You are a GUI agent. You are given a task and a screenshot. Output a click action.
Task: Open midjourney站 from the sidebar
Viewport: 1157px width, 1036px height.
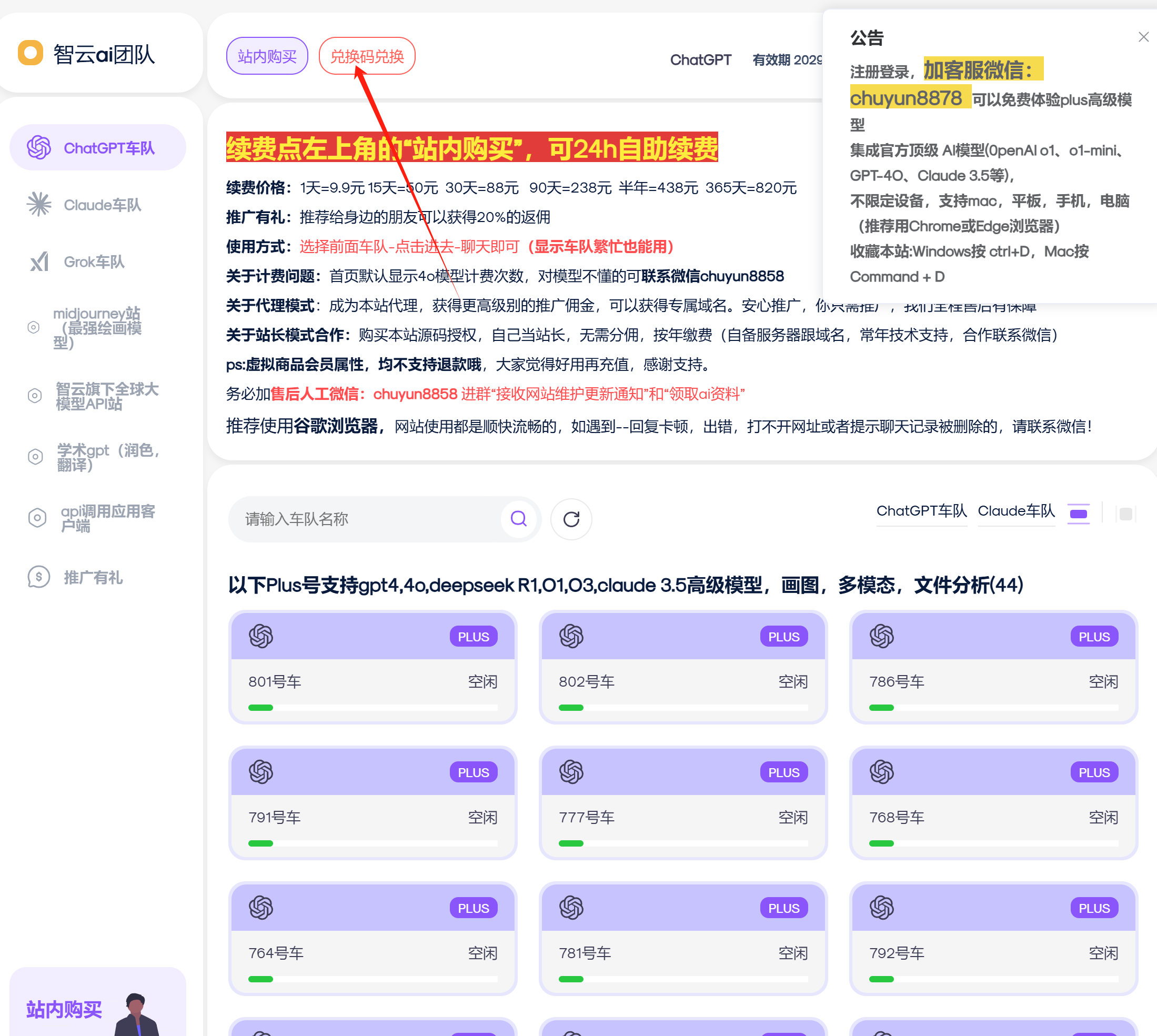click(97, 327)
